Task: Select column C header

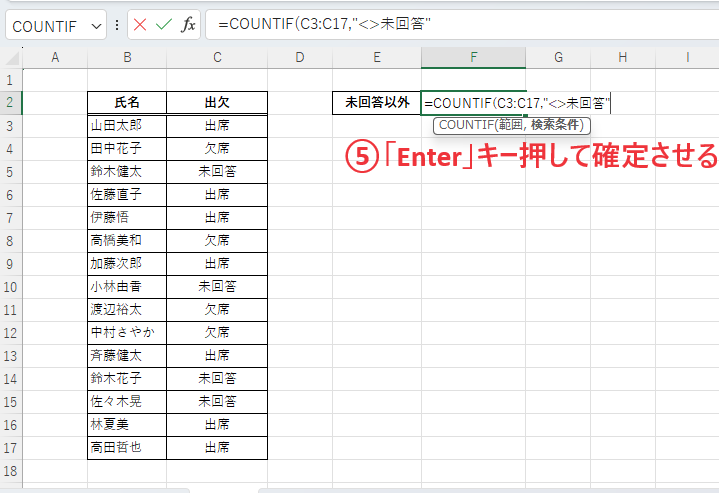Action: click(217, 58)
